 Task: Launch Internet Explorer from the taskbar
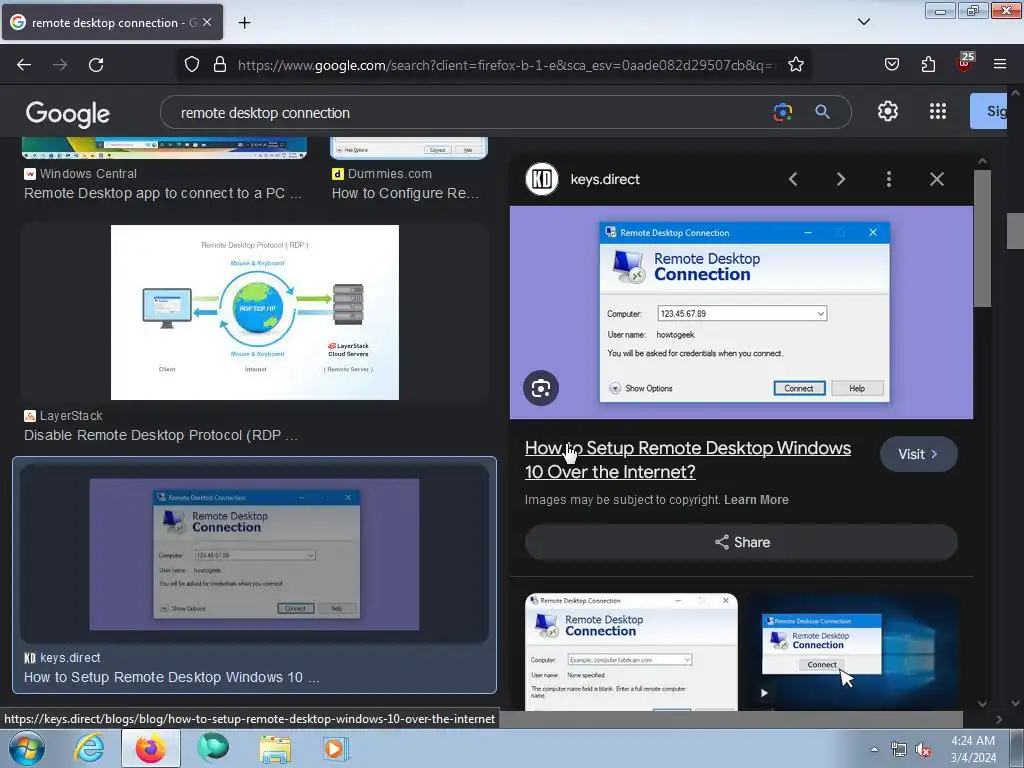click(x=89, y=748)
